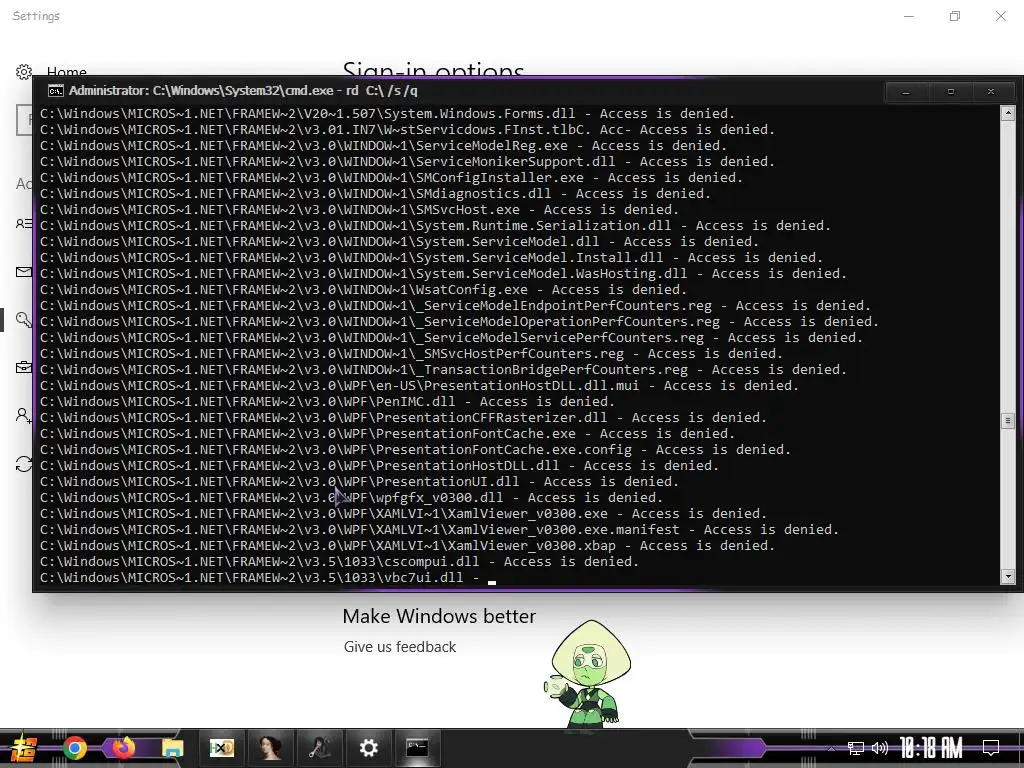This screenshot has height=768, width=1024.
Task: Click the PenIMC.dll output line
Action: (327, 402)
